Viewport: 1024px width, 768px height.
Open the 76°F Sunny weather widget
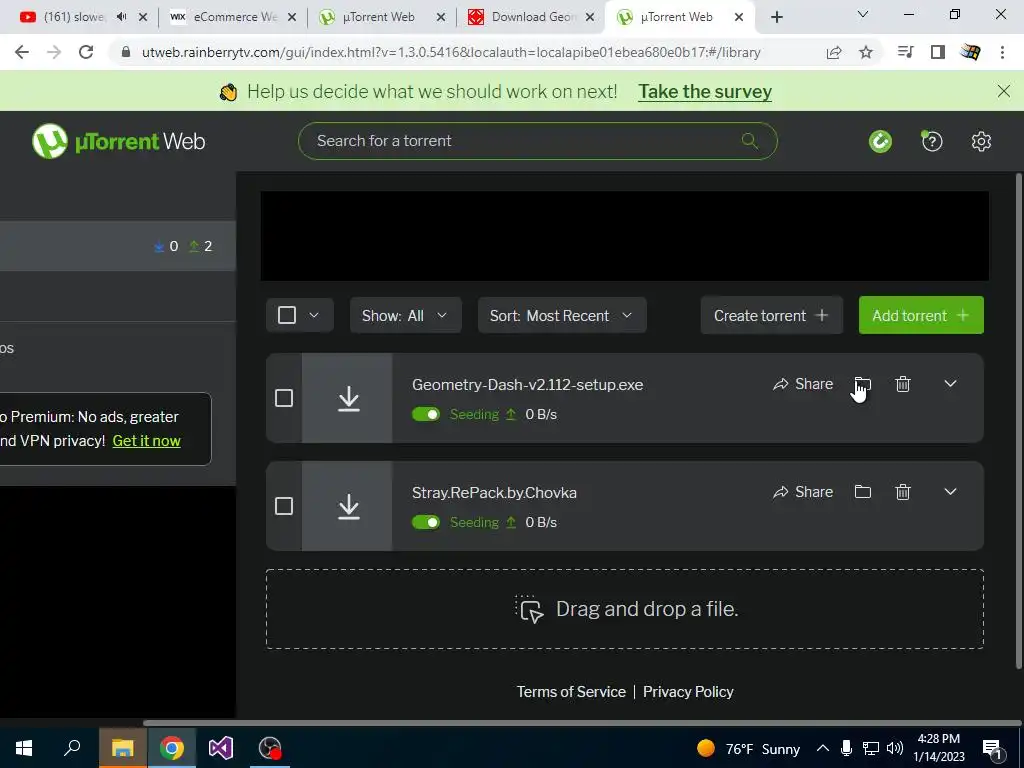coord(748,748)
